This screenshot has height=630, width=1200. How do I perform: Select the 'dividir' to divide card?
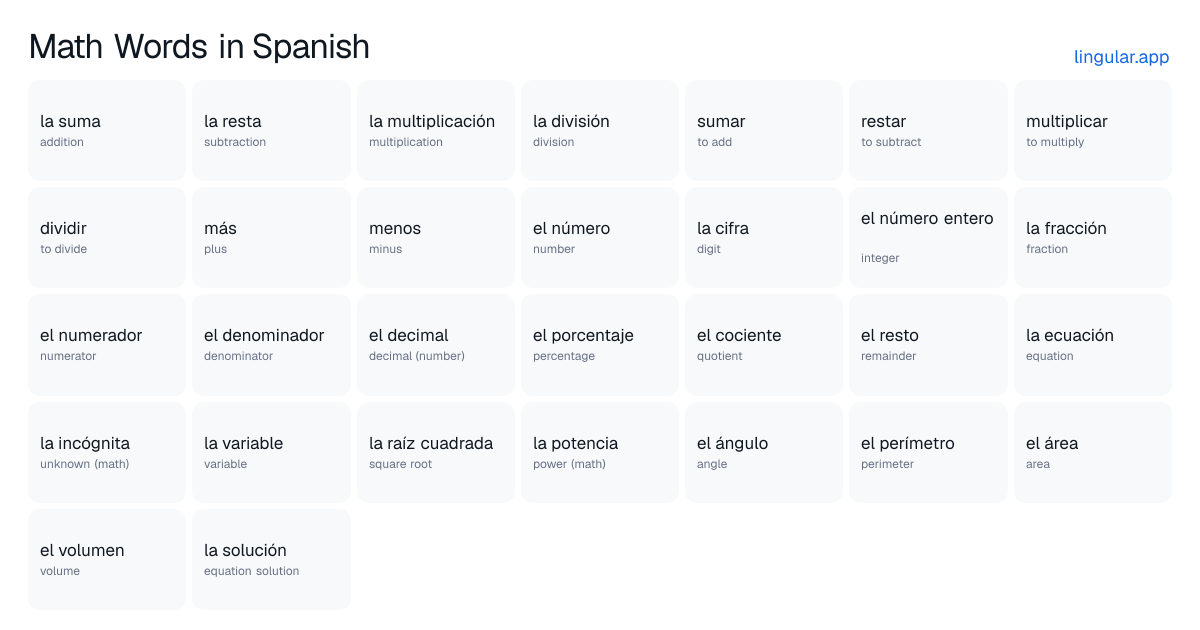pyautogui.click(x=107, y=238)
